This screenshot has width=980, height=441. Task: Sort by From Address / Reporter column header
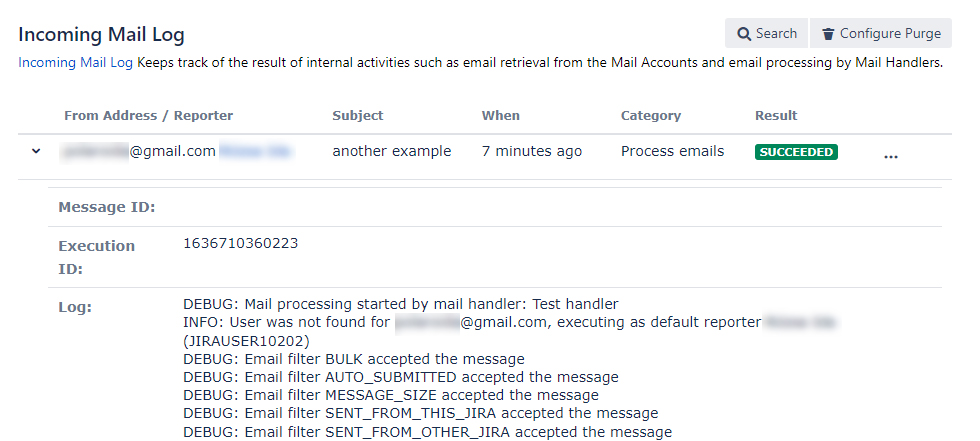tap(148, 116)
